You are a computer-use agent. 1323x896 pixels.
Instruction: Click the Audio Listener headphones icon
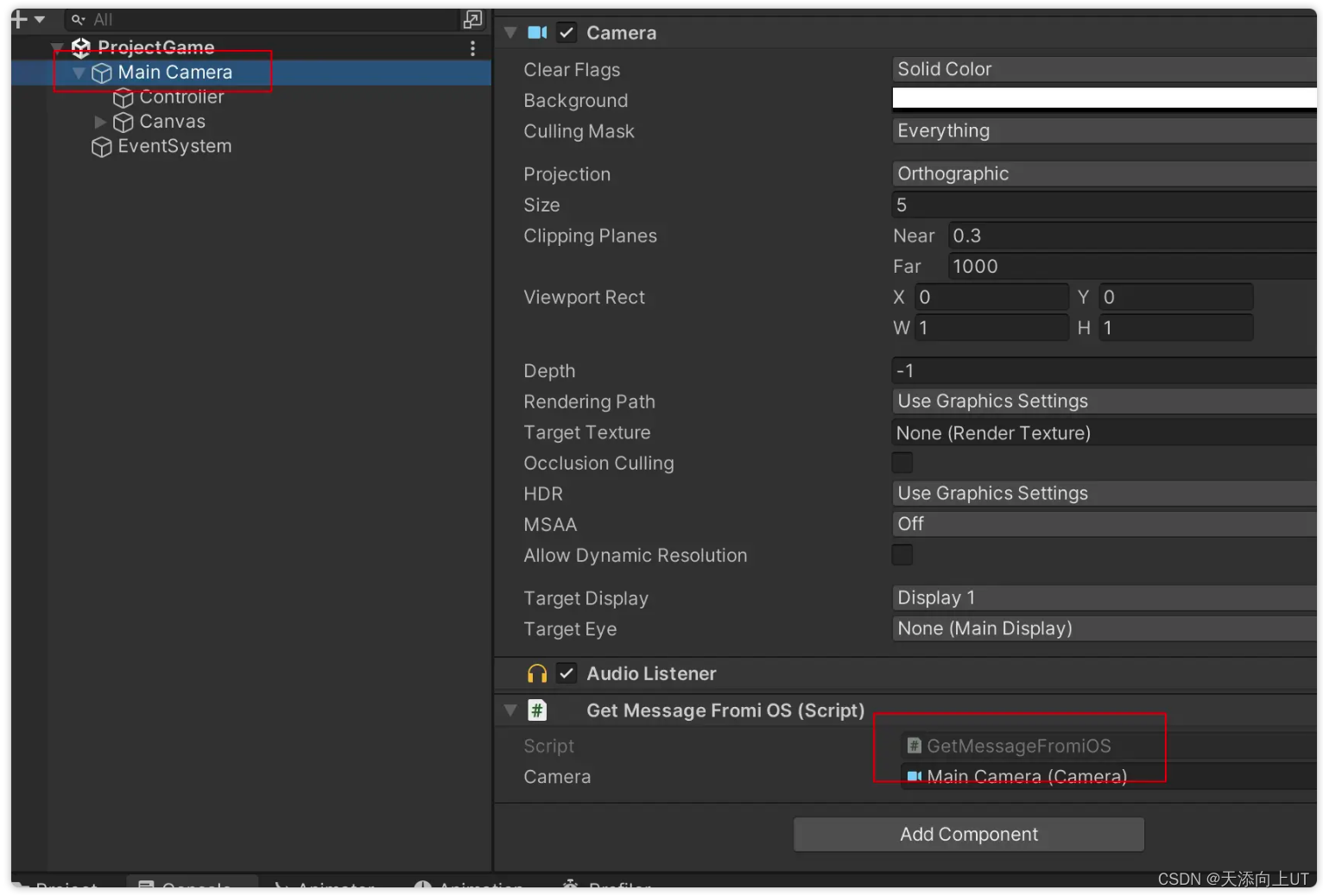coord(537,673)
